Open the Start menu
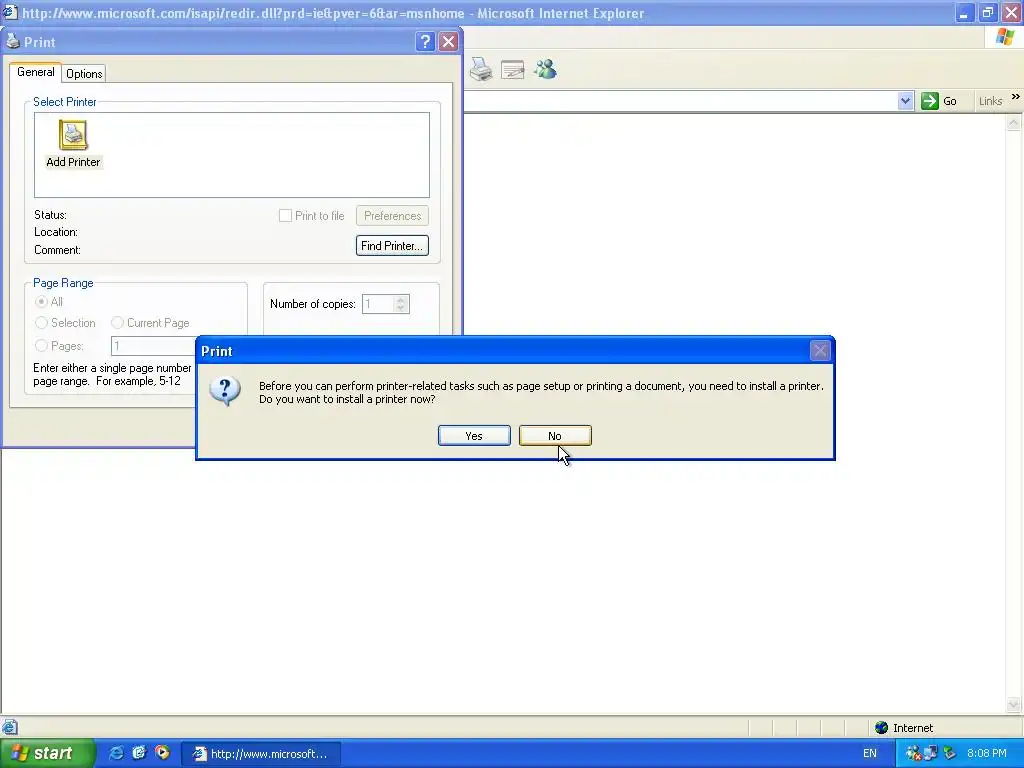This screenshot has height=768, width=1024. [x=46, y=753]
